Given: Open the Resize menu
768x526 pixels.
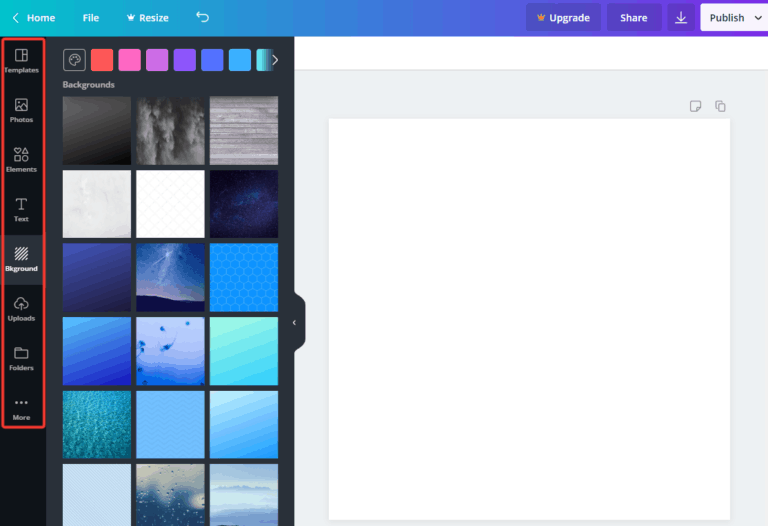Looking at the screenshot, I should [x=147, y=18].
